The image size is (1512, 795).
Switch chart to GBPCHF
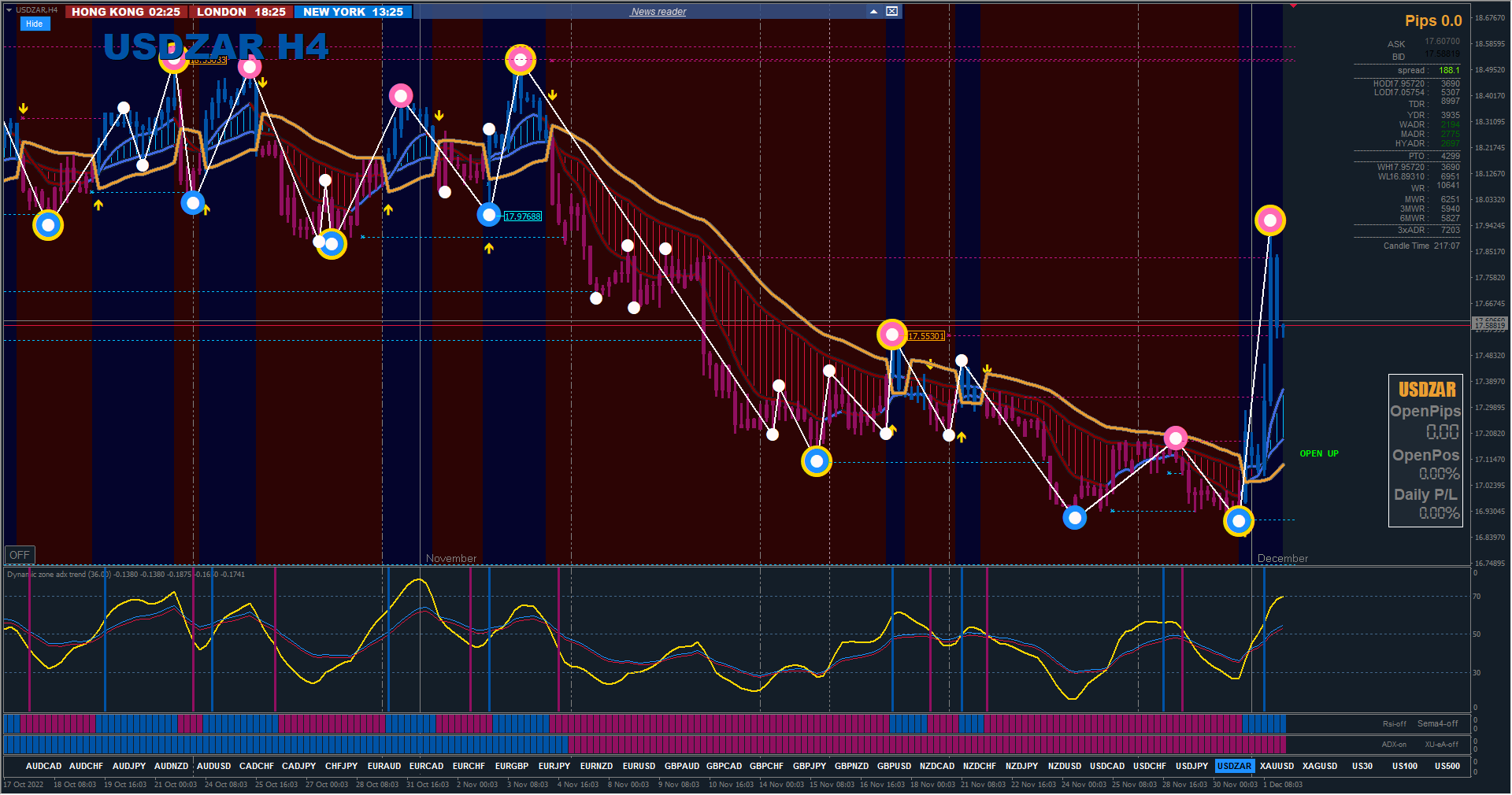[x=766, y=766]
